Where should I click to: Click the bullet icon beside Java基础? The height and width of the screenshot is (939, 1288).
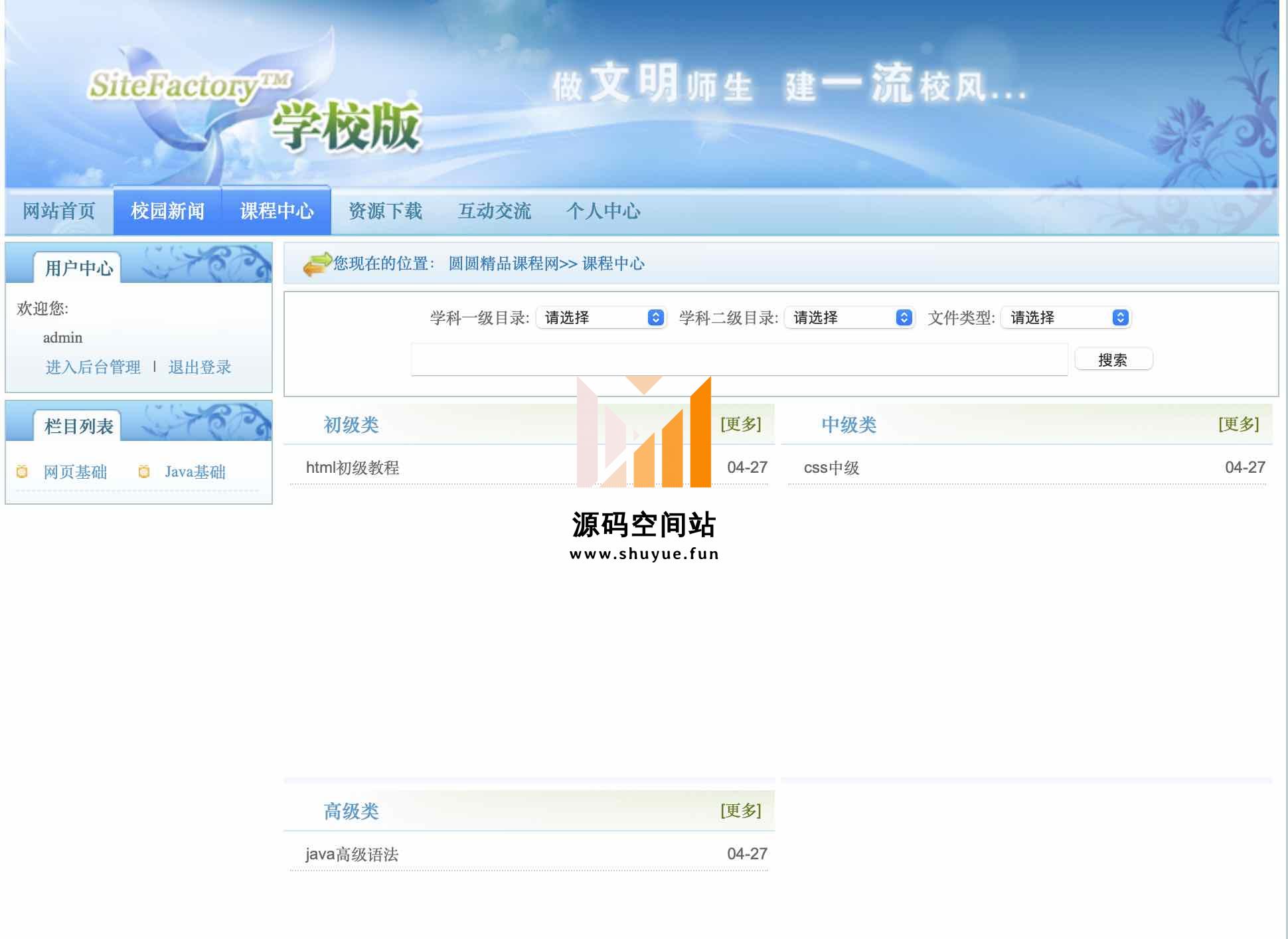click(x=143, y=471)
